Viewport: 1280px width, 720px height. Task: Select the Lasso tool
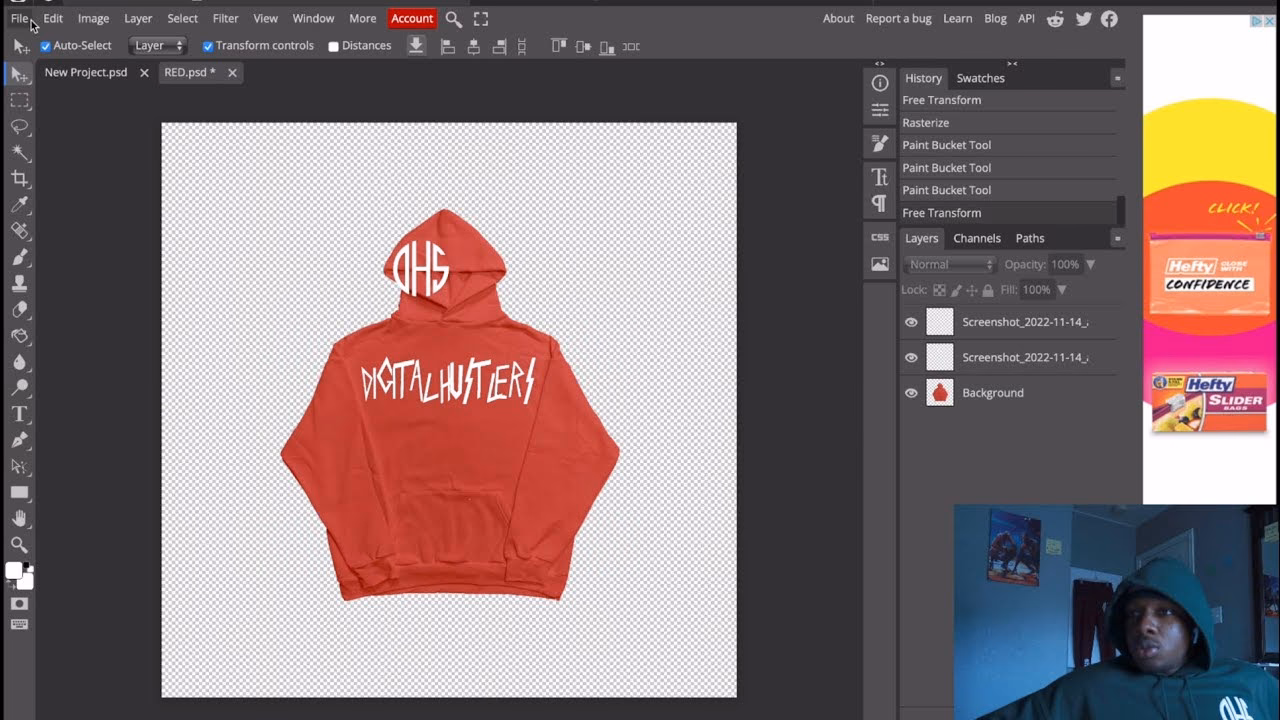[x=19, y=127]
